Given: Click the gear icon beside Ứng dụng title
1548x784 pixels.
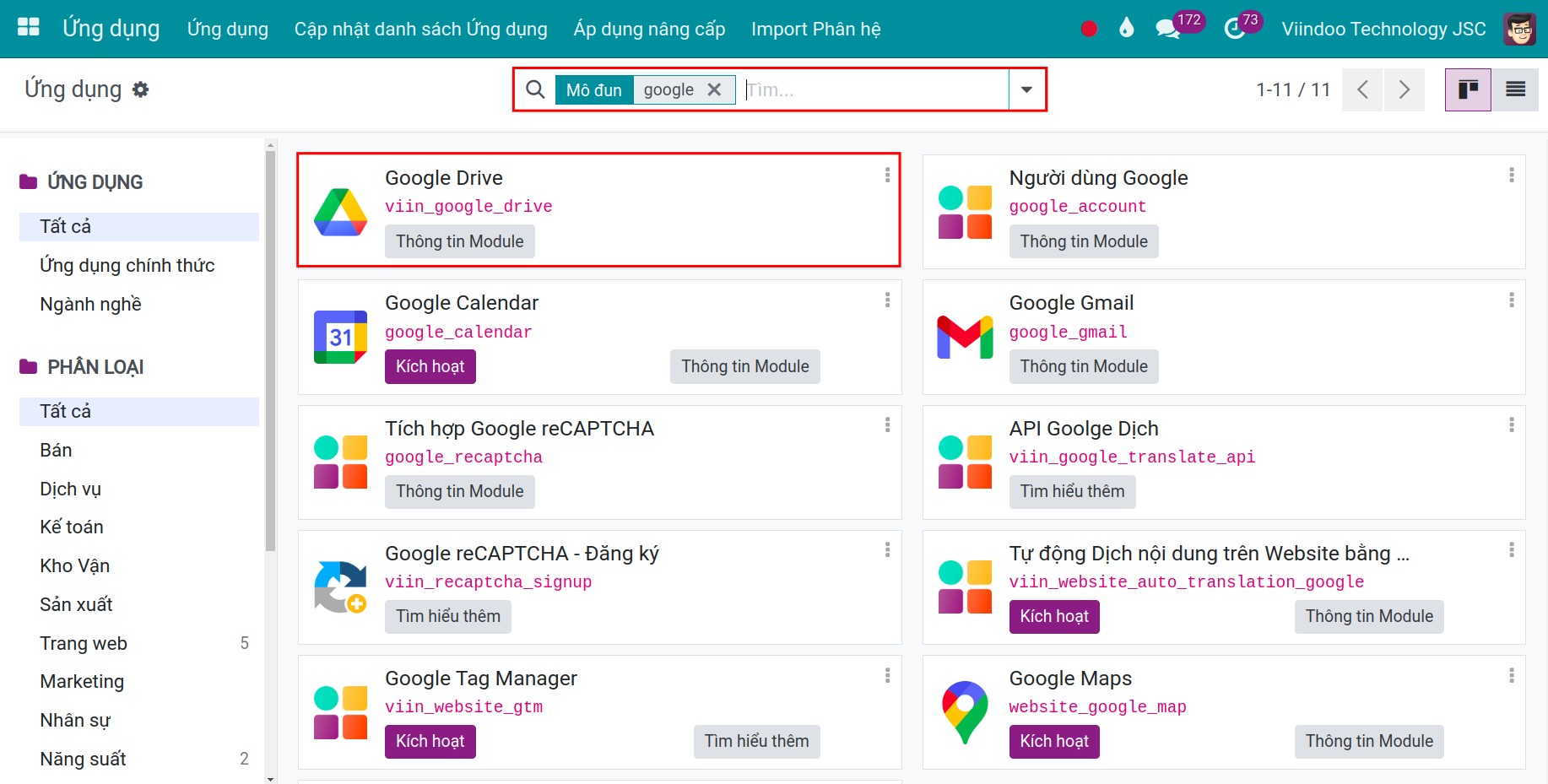Looking at the screenshot, I should coord(141,89).
